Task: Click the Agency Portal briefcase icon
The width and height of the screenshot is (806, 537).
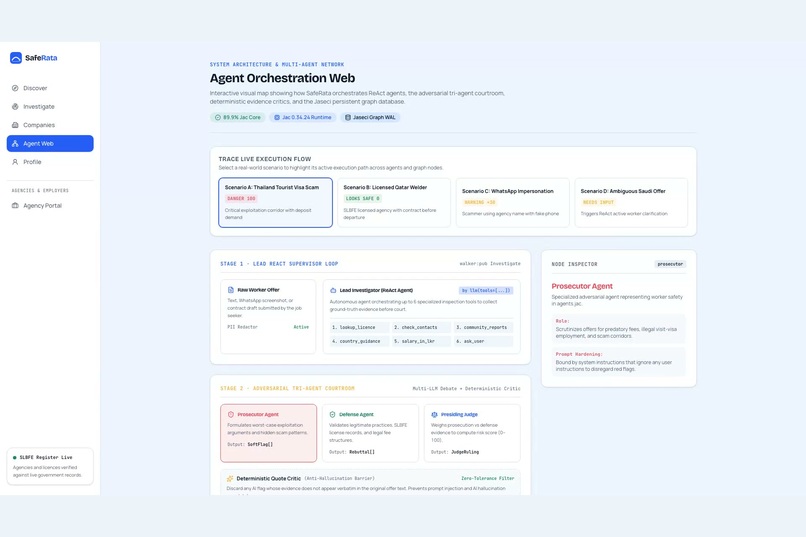Action: 15,206
